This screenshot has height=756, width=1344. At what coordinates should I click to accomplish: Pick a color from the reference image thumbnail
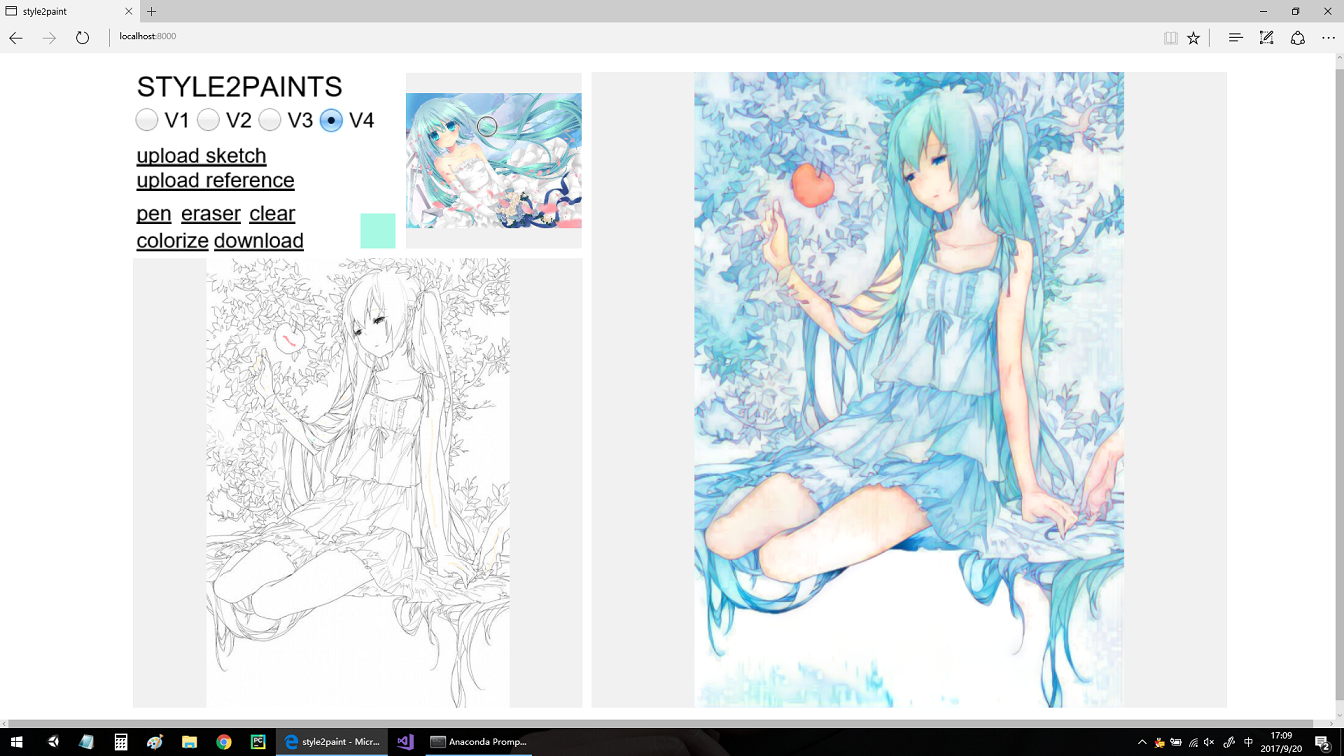[x=494, y=161]
